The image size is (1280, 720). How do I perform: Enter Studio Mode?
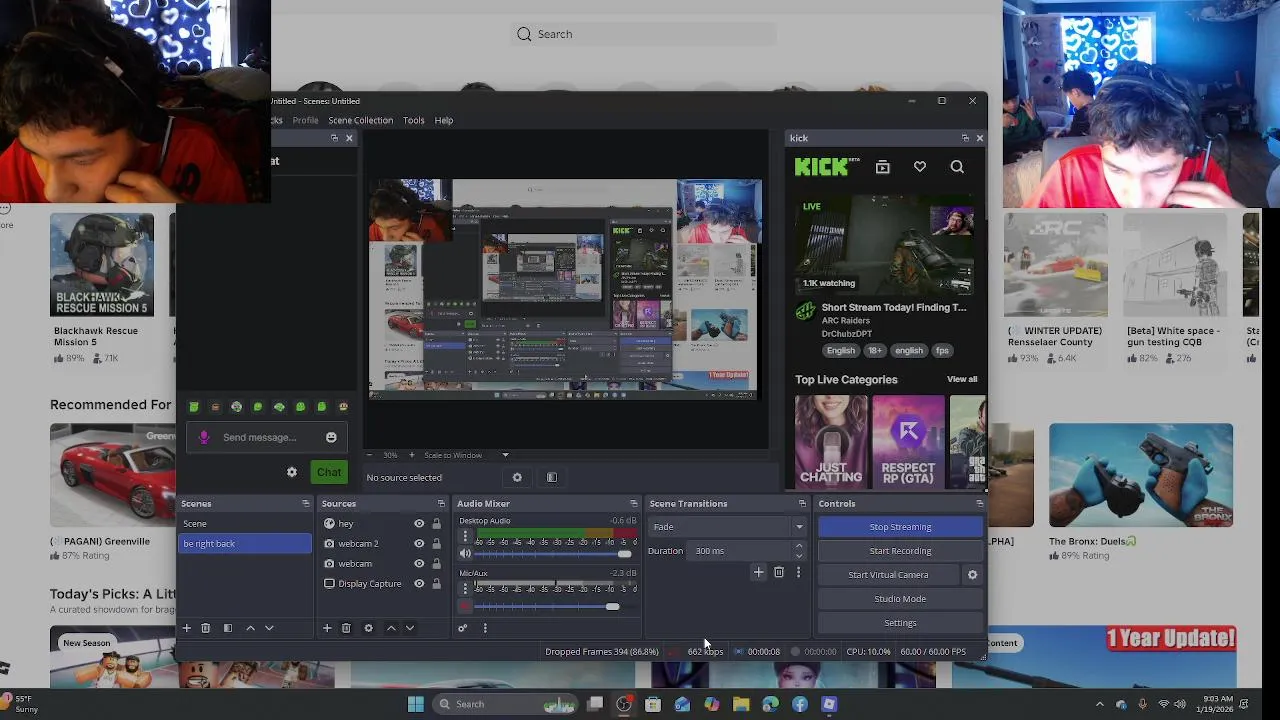900,599
